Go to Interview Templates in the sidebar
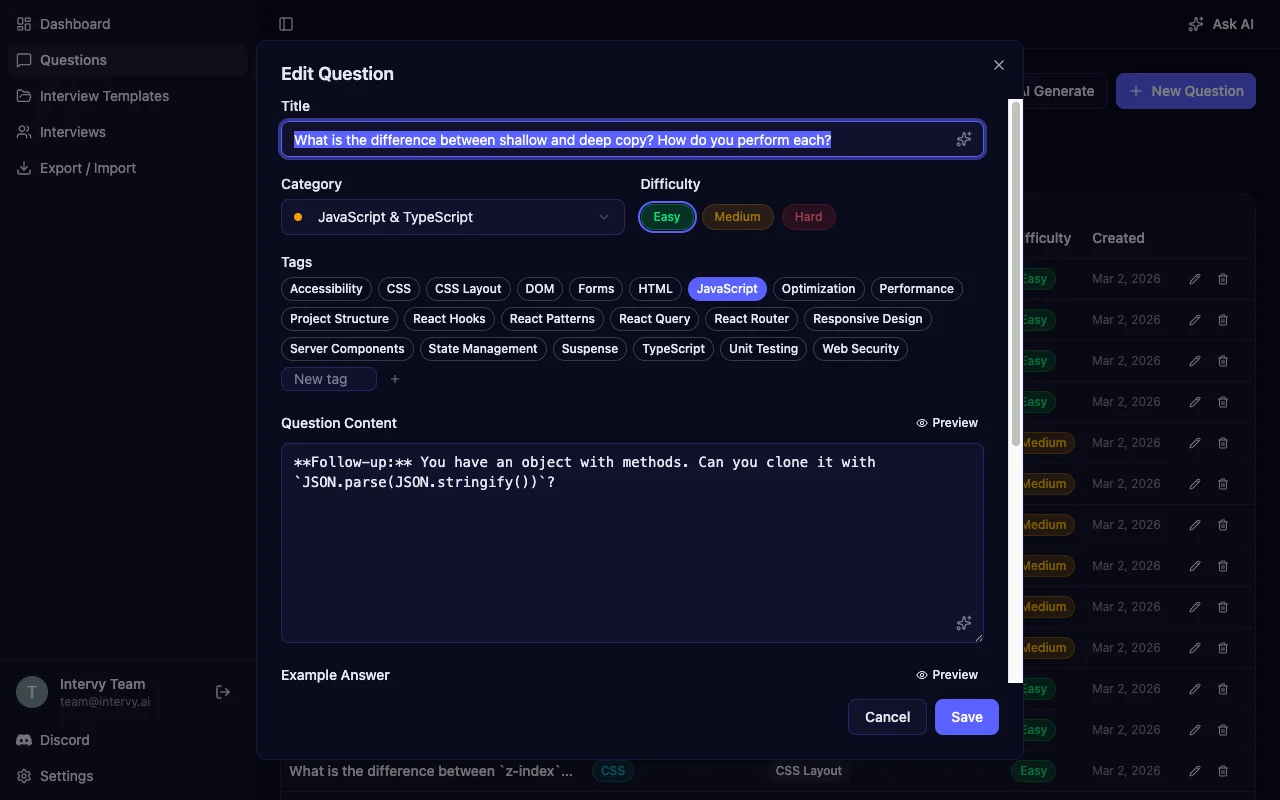 click(103, 95)
